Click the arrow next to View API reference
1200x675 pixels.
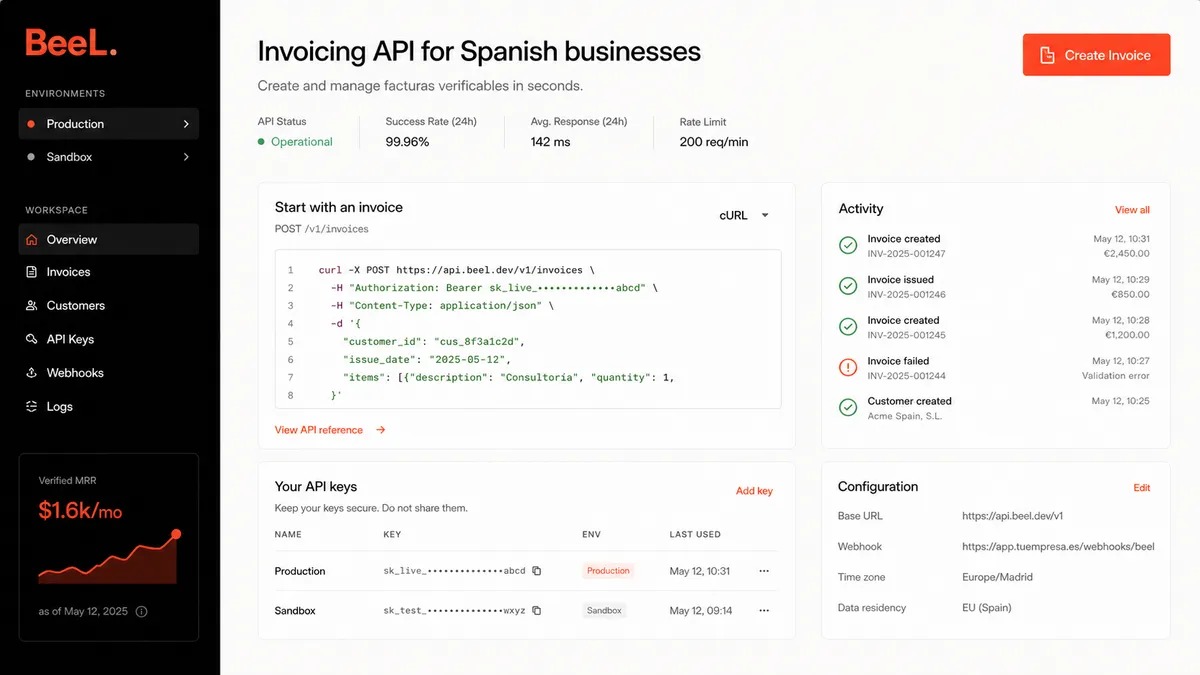(381, 430)
